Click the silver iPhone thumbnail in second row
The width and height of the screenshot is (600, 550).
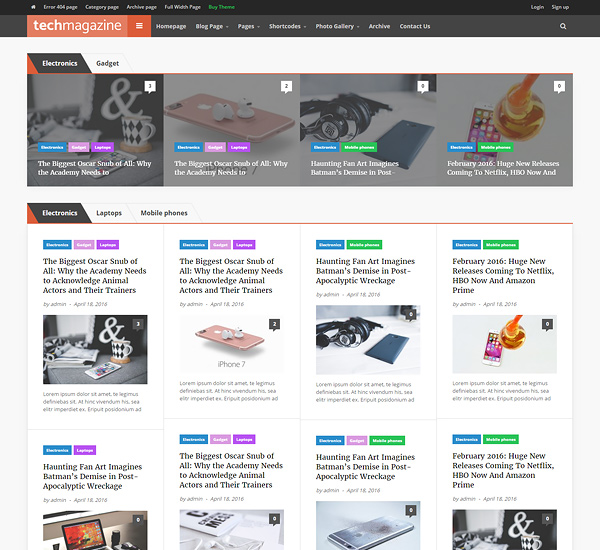368,526
